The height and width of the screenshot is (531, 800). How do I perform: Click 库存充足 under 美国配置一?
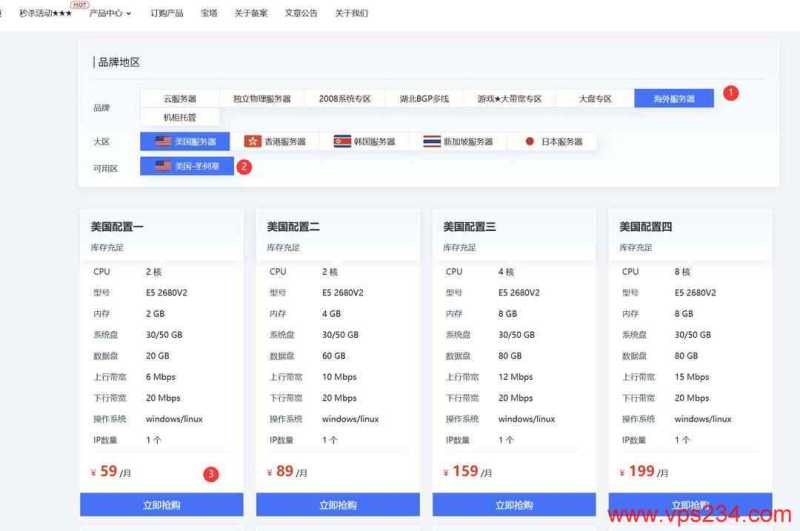[107, 247]
